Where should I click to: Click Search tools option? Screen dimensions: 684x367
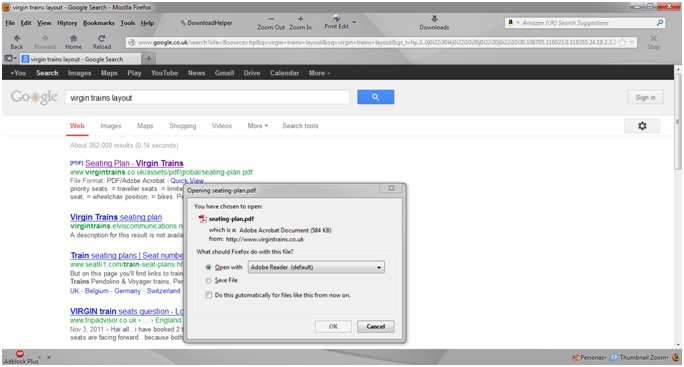point(300,126)
